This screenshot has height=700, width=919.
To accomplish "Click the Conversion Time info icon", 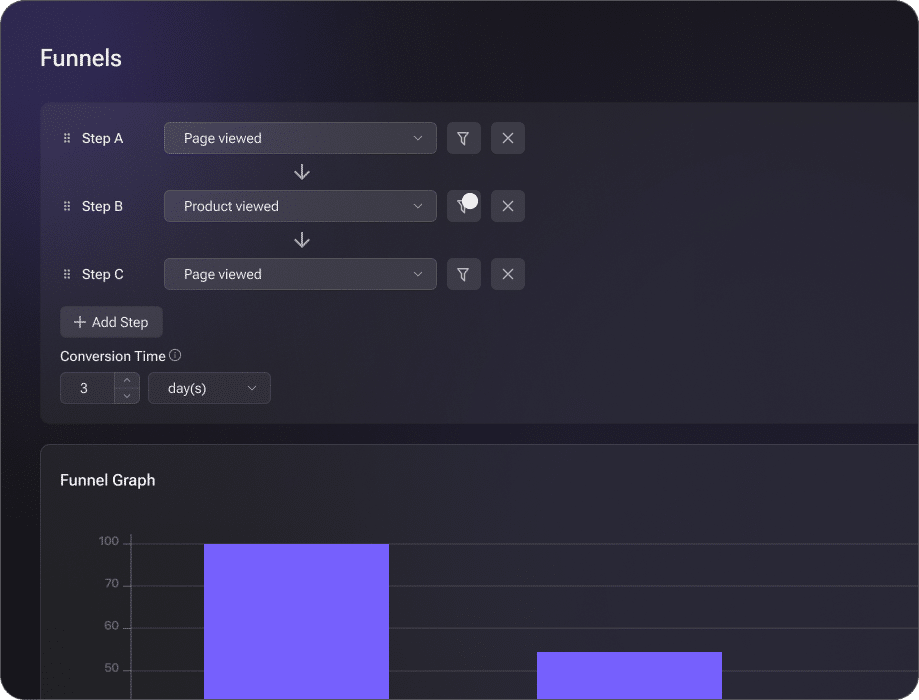I will pos(175,355).
